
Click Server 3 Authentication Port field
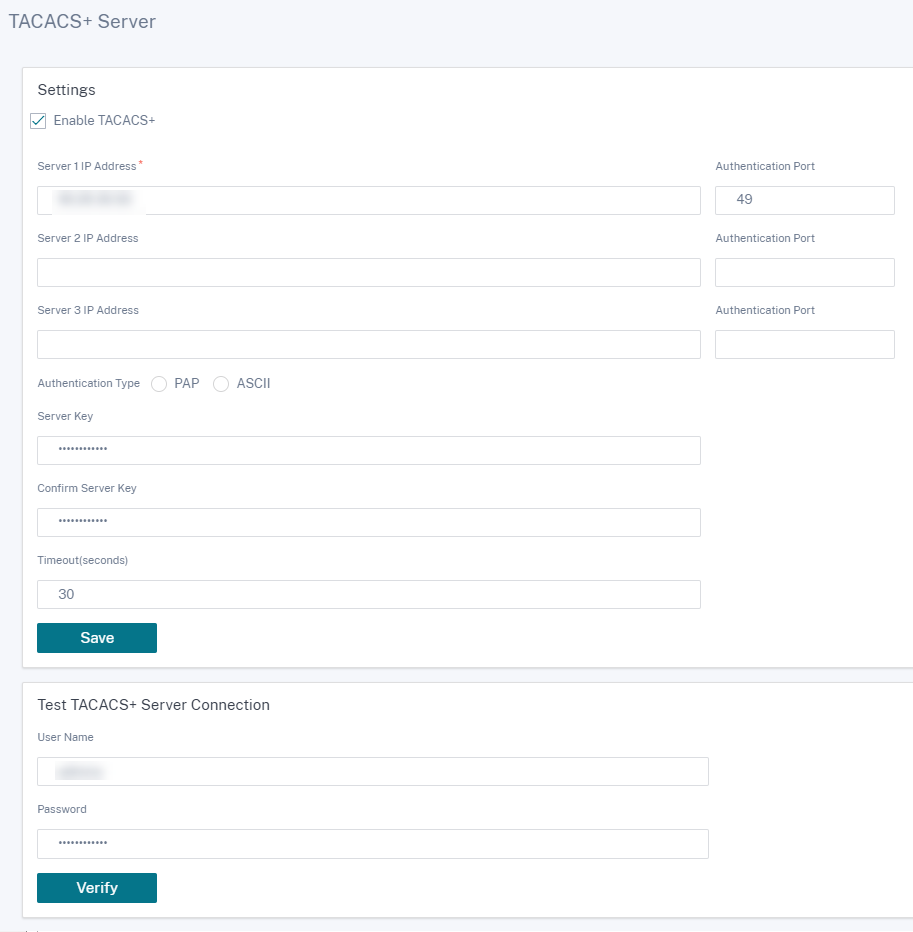click(x=805, y=344)
